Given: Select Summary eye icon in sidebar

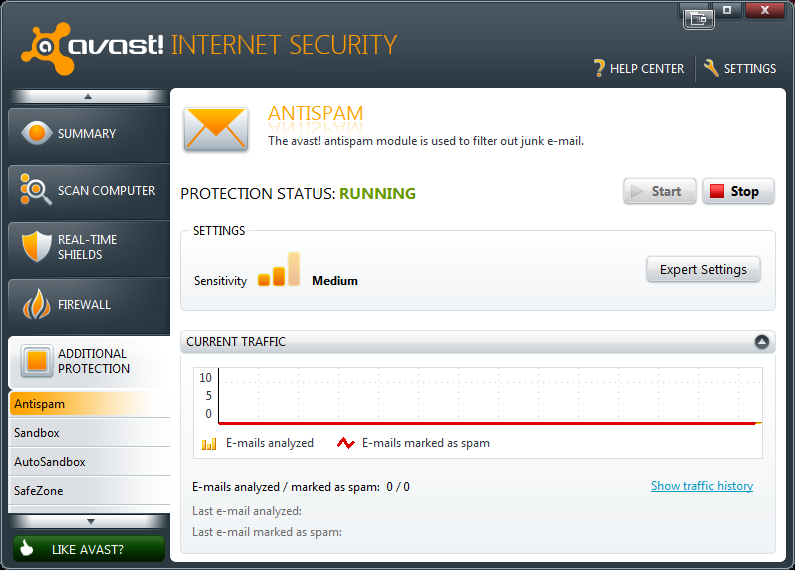Looking at the screenshot, I should click(x=36, y=133).
